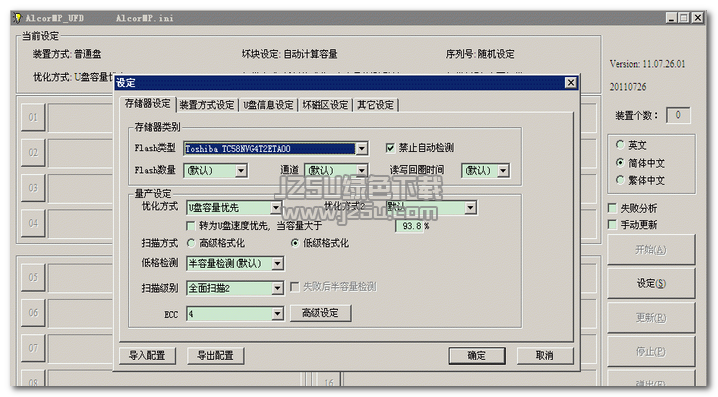Select device slot 04
718x397 pixels.
pos(33,223)
